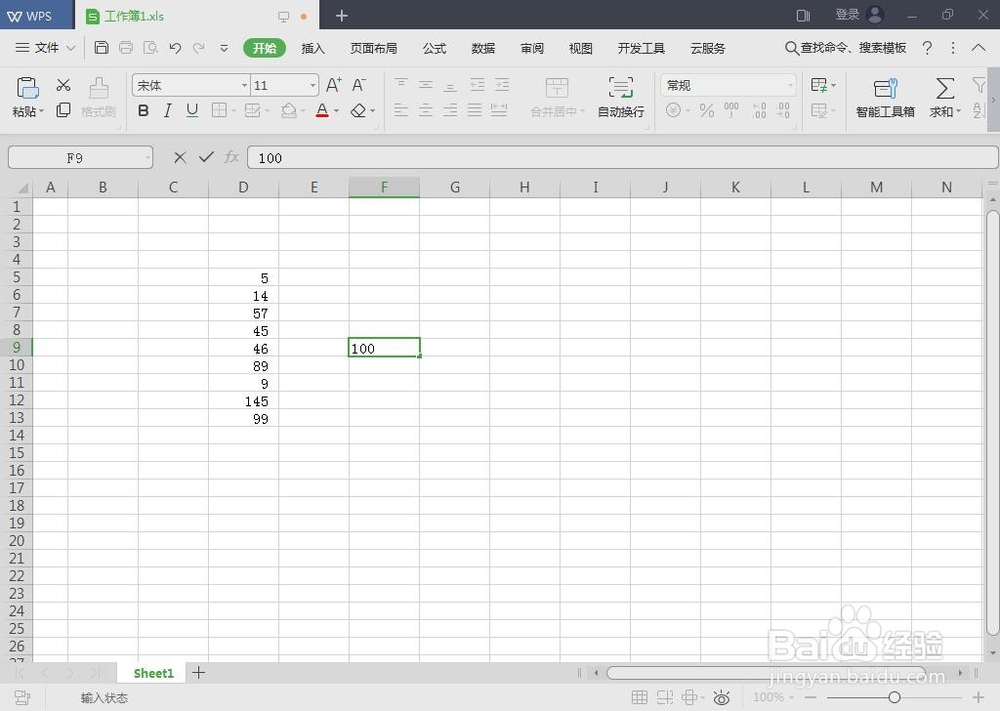Toggle center alignment for cell text

point(426,111)
